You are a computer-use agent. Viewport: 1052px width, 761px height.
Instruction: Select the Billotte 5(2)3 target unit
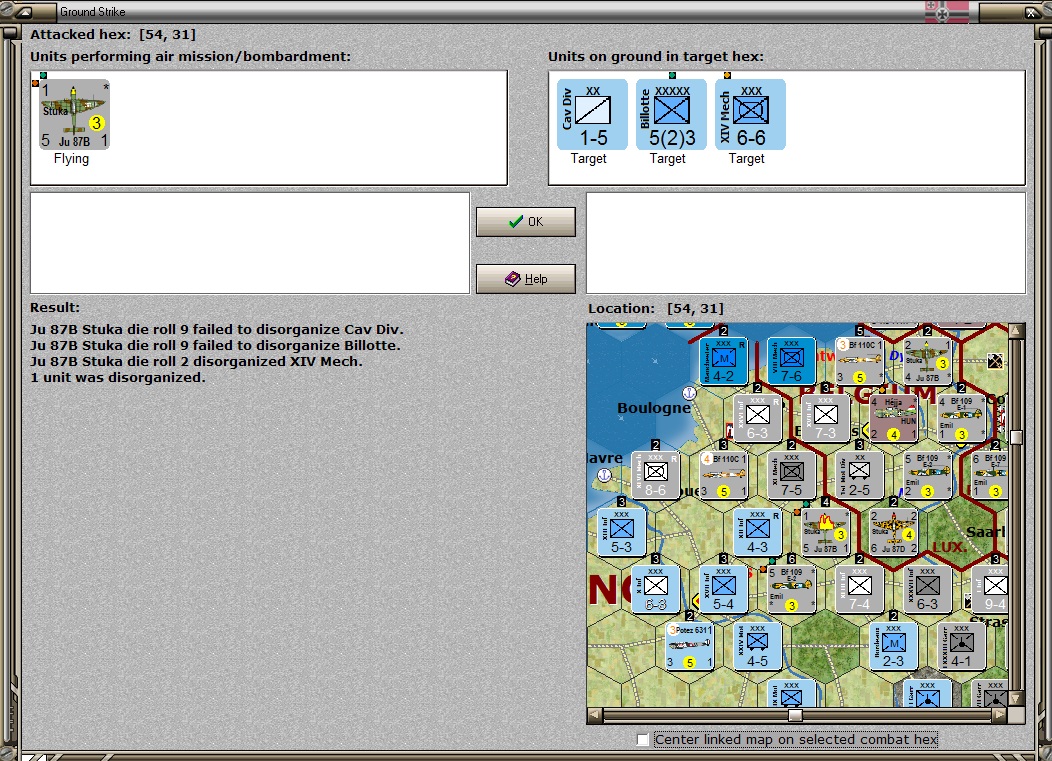(x=671, y=115)
